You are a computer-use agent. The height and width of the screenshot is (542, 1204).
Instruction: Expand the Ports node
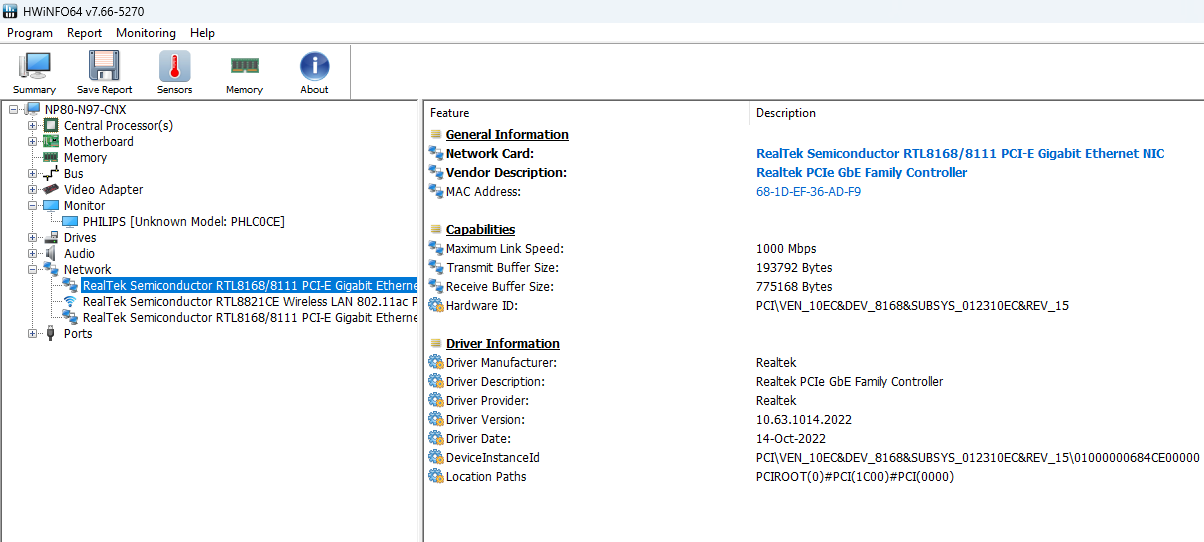tap(33, 333)
